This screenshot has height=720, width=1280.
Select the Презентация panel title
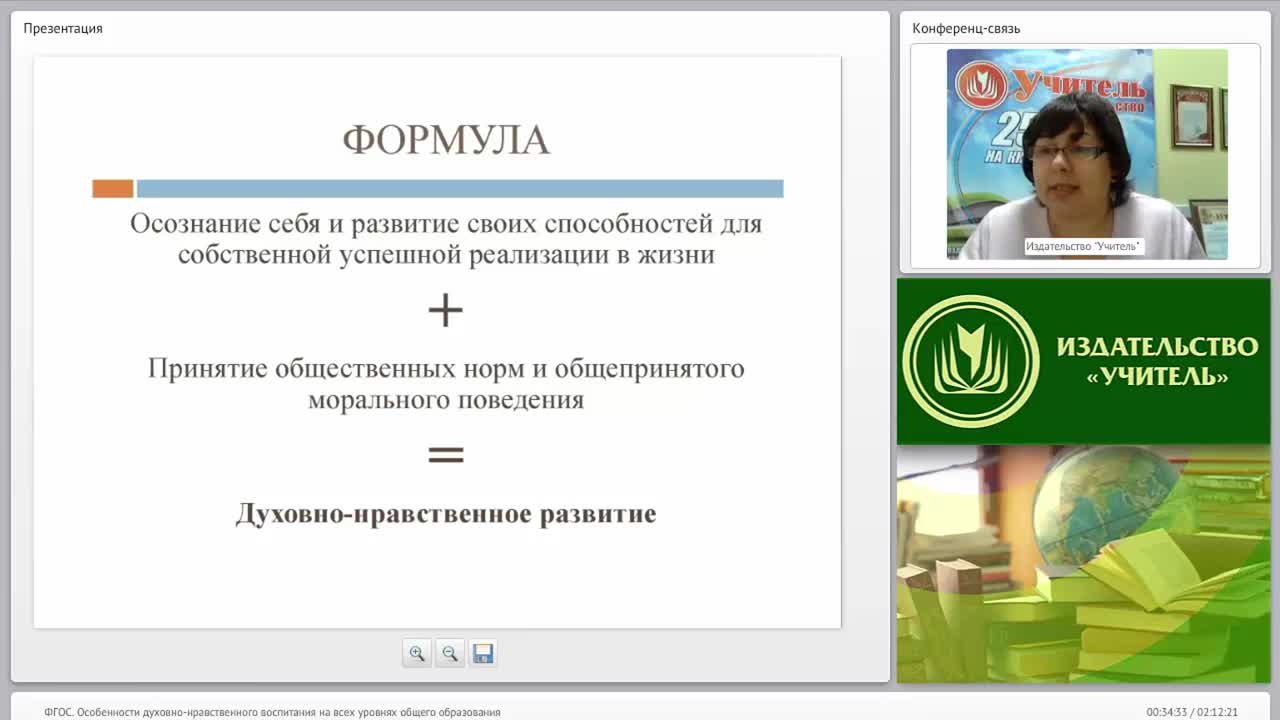click(63, 28)
